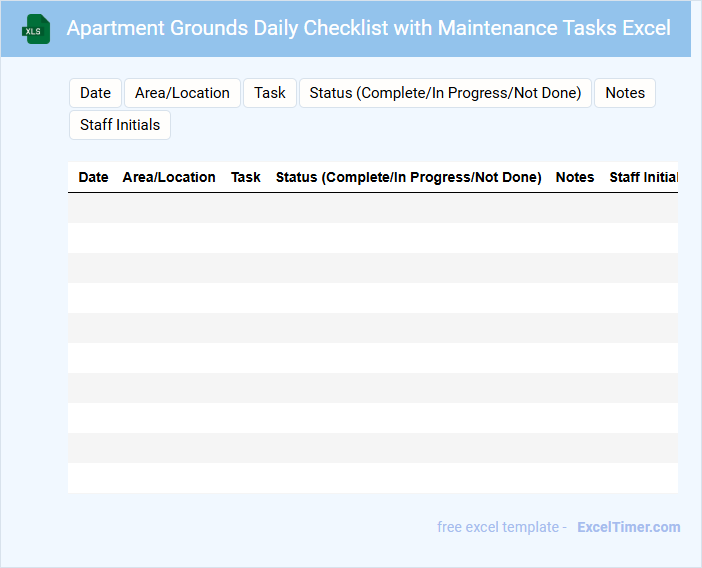Screen dimensions: 702x568
Task: Select the second empty table row
Action: [372, 238]
